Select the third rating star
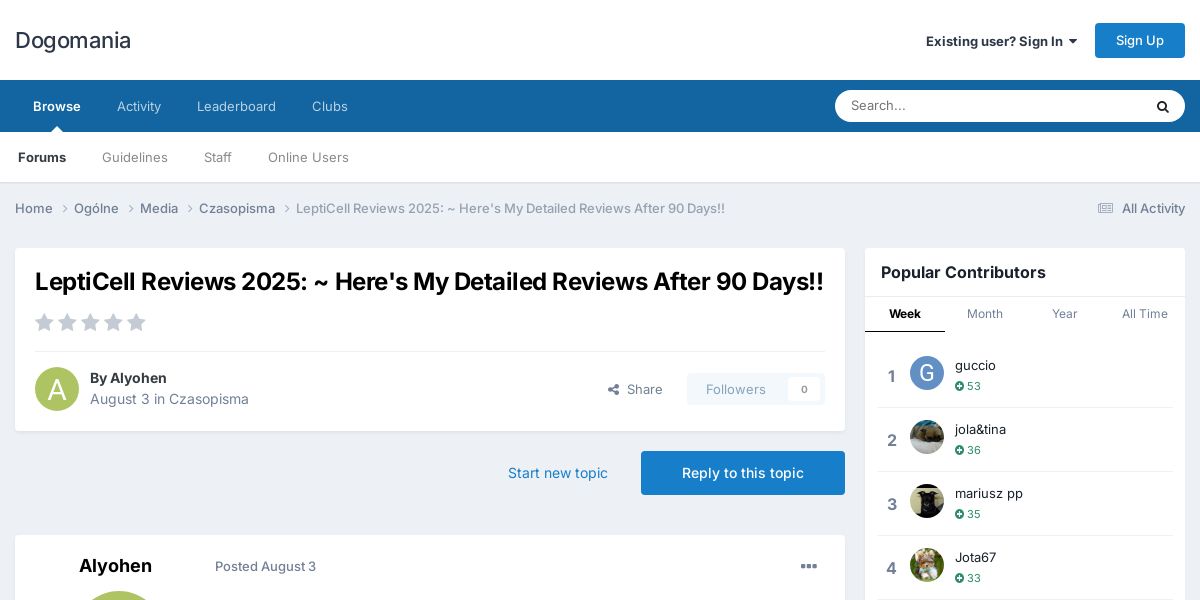Viewport: 1200px width, 600px height. pos(90,322)
